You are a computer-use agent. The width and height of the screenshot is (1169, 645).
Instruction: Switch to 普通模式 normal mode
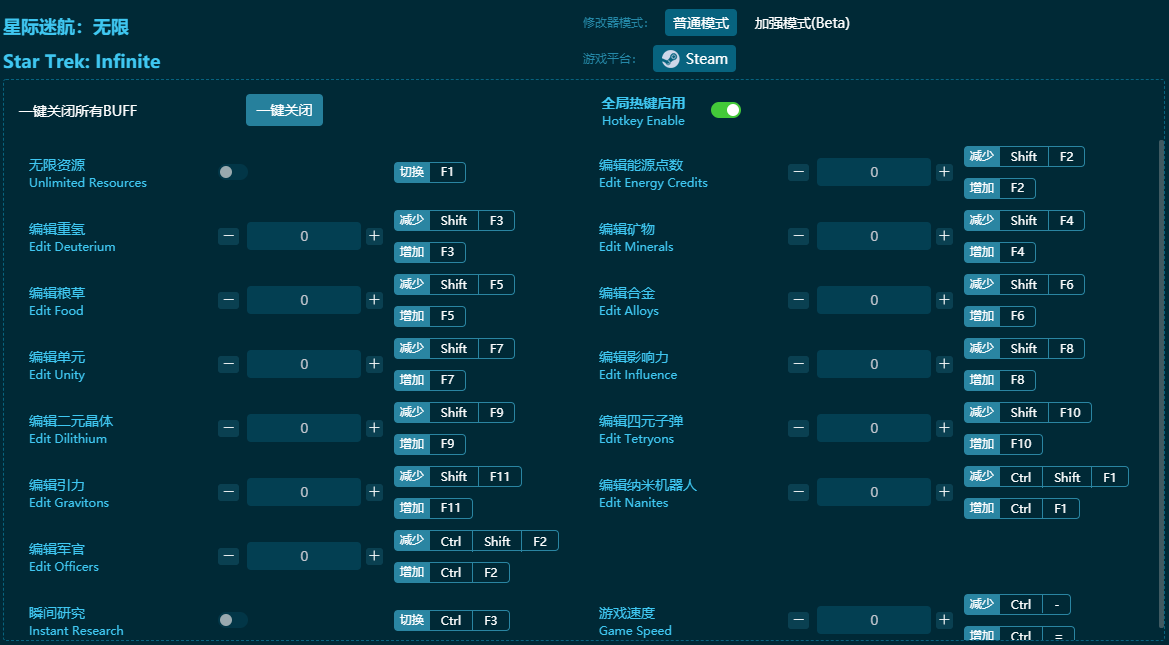tap(701, 23)
